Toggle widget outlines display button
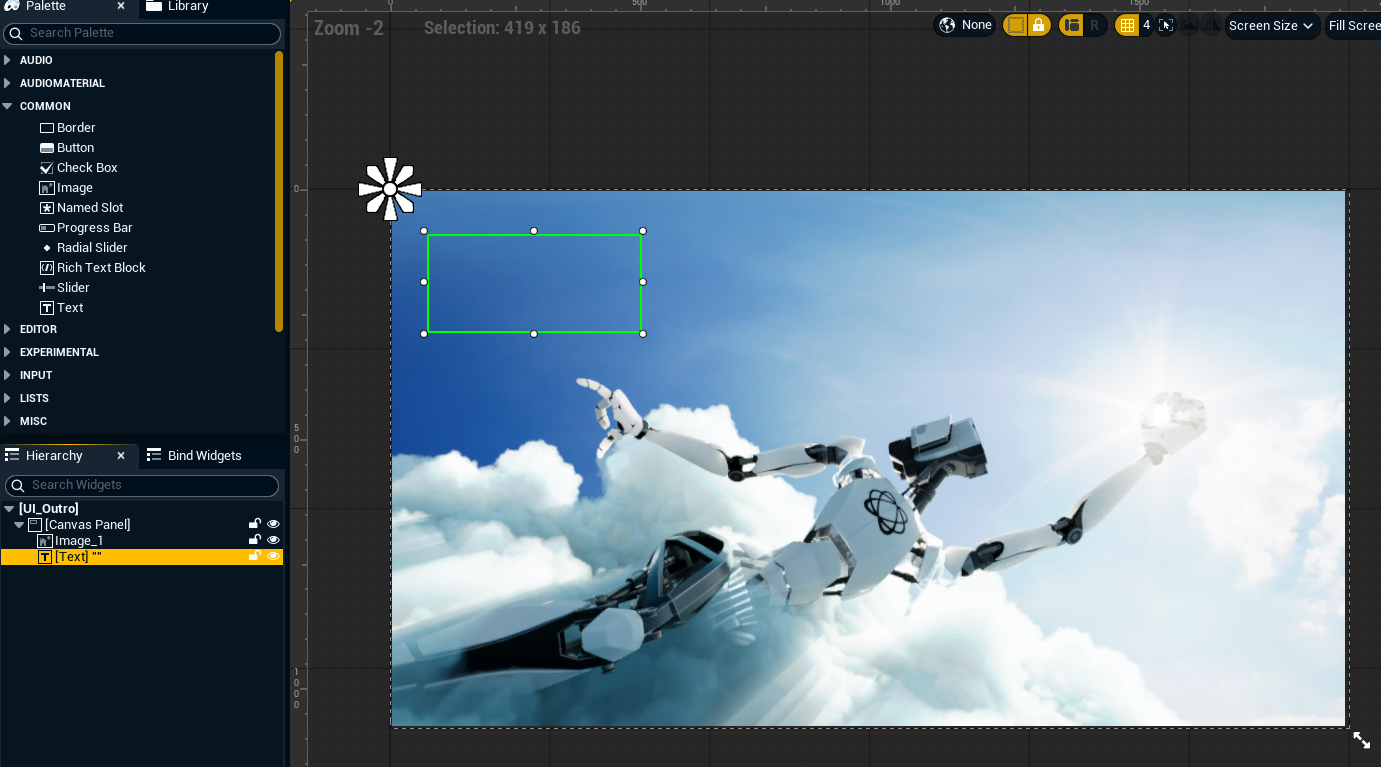This screenshot has height=767, width=1381. pyautogui.click(x=1016, y=25)
